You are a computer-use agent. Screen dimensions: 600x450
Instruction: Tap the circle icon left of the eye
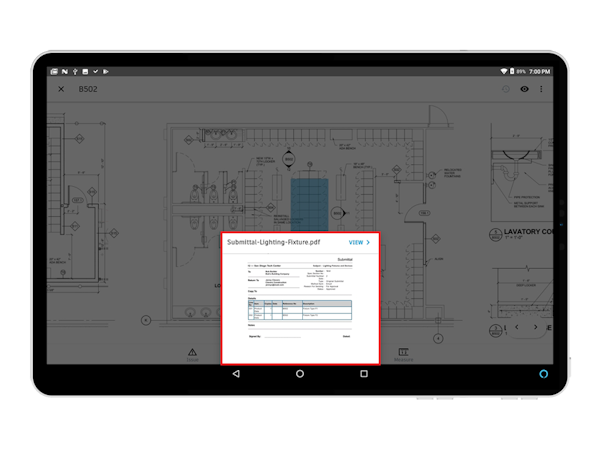pos(505,89)
